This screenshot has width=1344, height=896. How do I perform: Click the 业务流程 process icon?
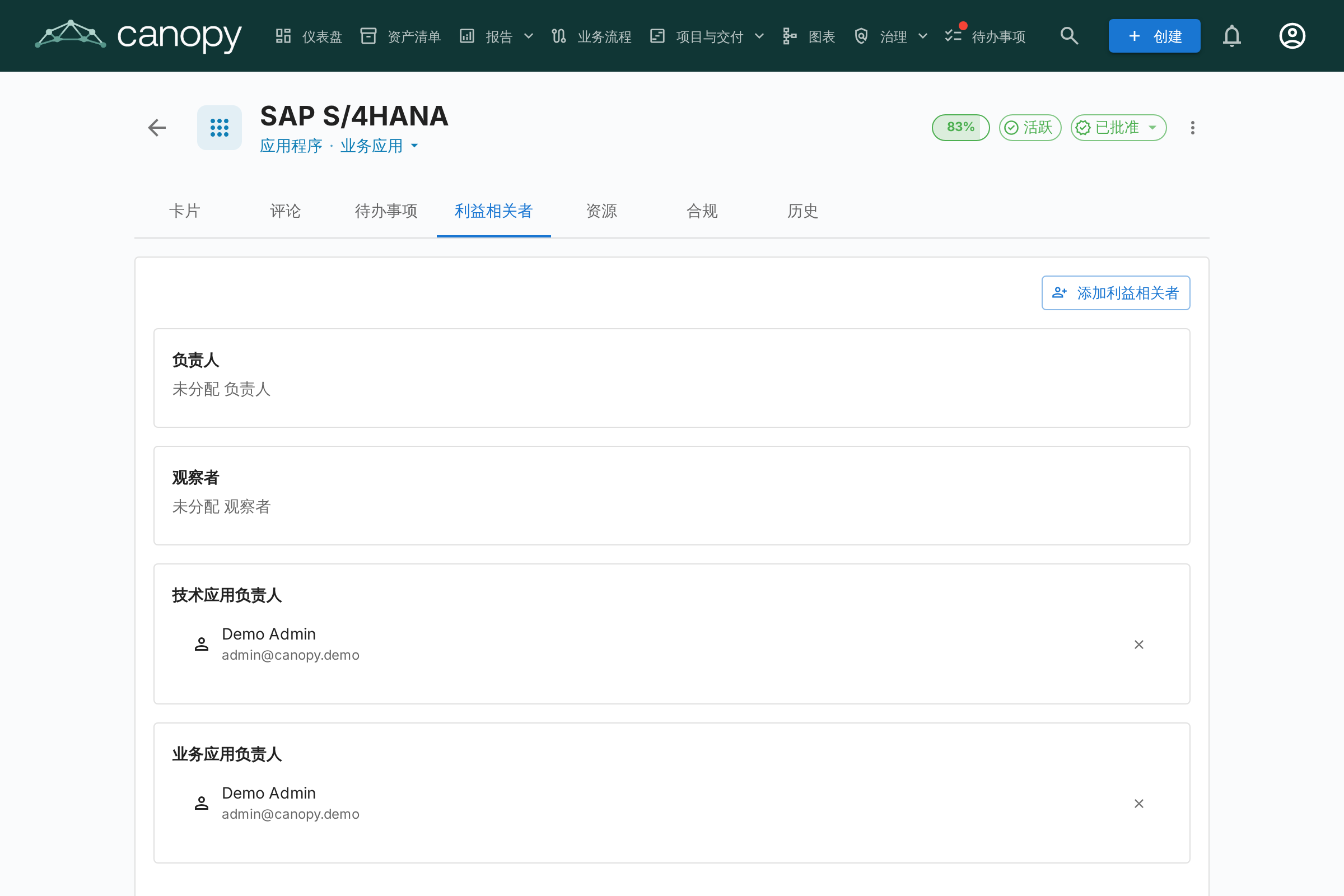pos(559,36)
